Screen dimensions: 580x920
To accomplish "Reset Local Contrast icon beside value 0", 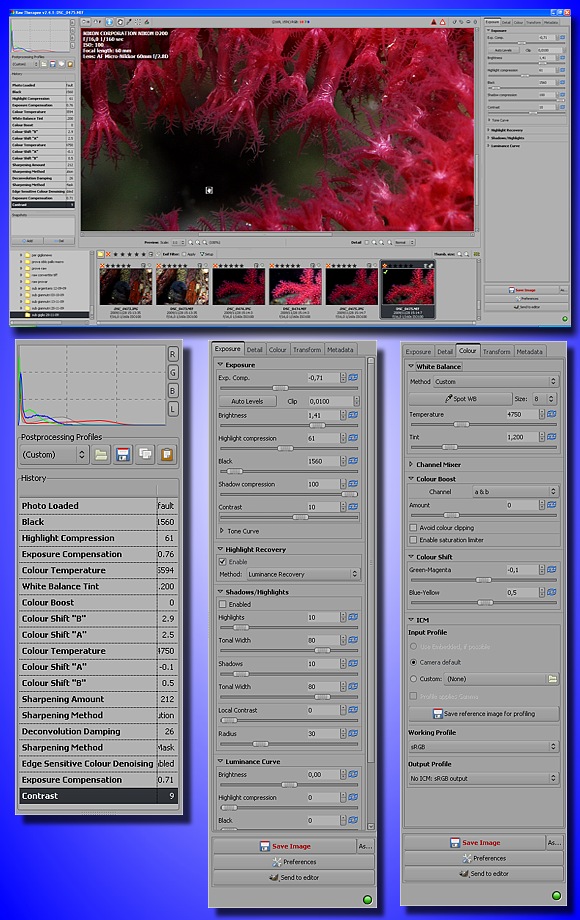I will tap(353, 710).
